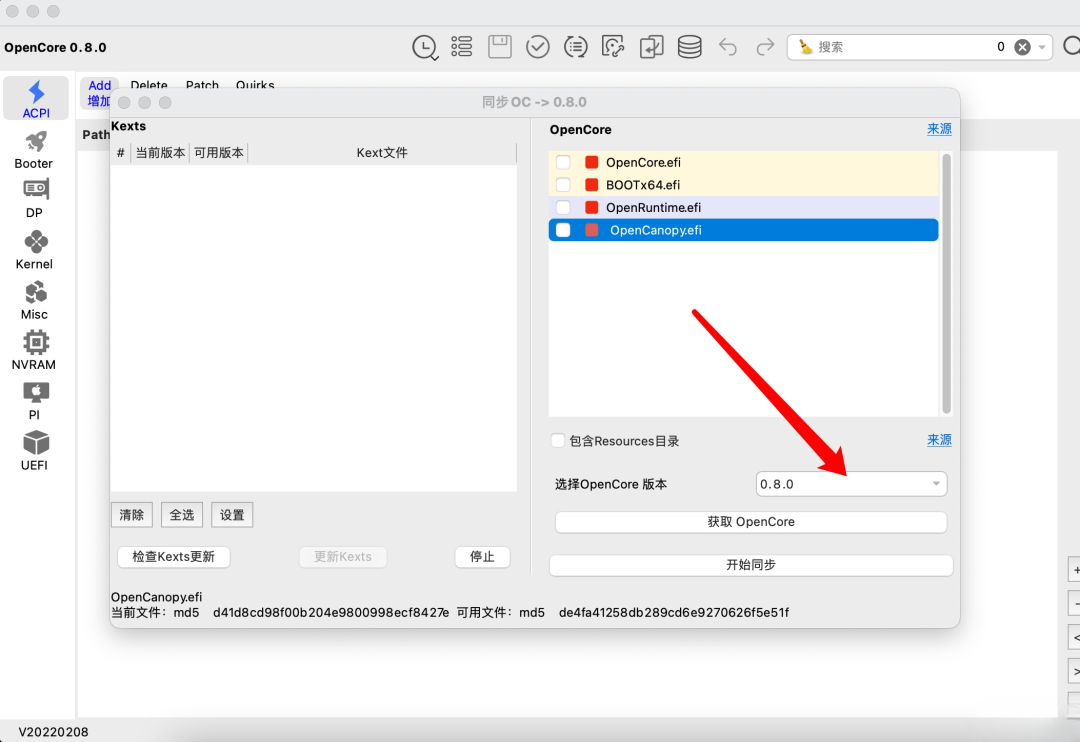Viewport: 1080px width, 742px height.
Task: Click the OpenCore file list scrollbar
Action: pos(946,284)
